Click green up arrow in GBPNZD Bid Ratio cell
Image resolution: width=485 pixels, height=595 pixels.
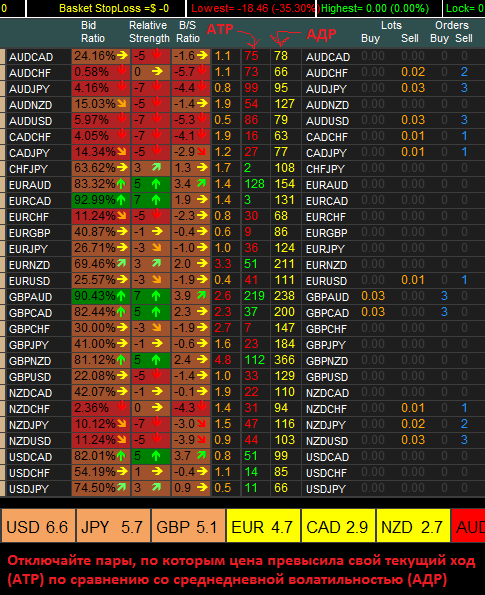pos(121,360)
